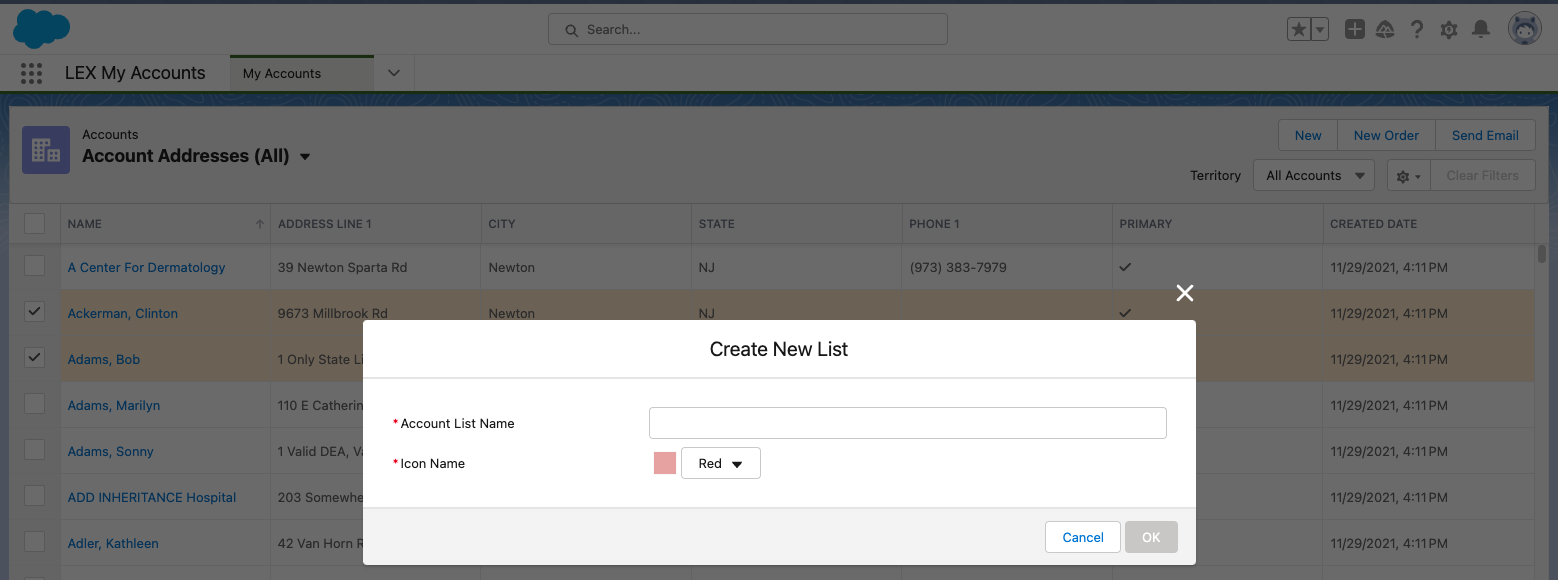Uncheck the Ackerman, Clinton row checkbox
The height and width of the screenshot is (580, 1558).
coord(35,312)
